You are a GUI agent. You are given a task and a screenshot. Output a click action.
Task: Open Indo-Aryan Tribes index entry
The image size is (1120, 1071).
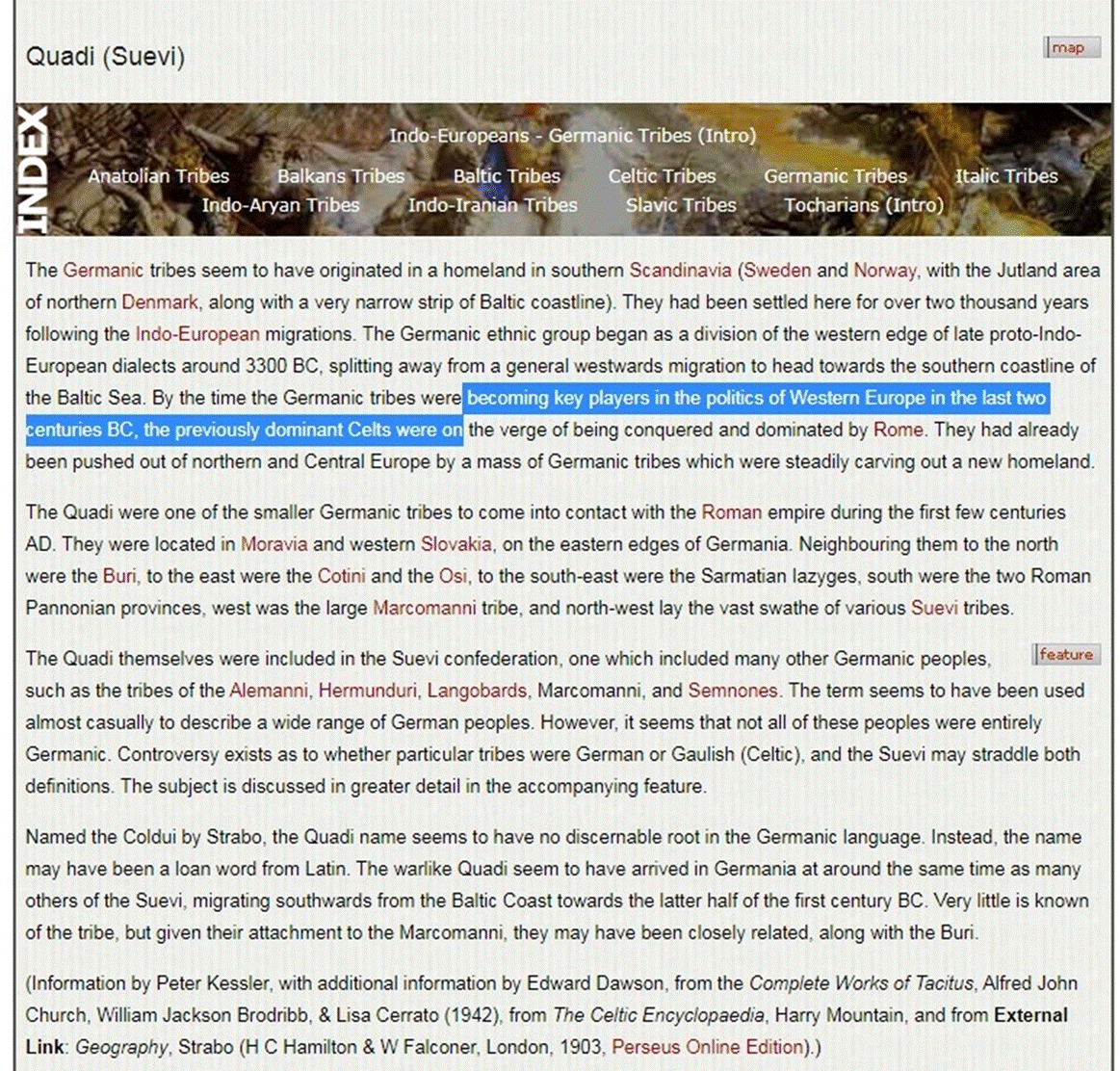pyautogui.click(x=280, y=205)
